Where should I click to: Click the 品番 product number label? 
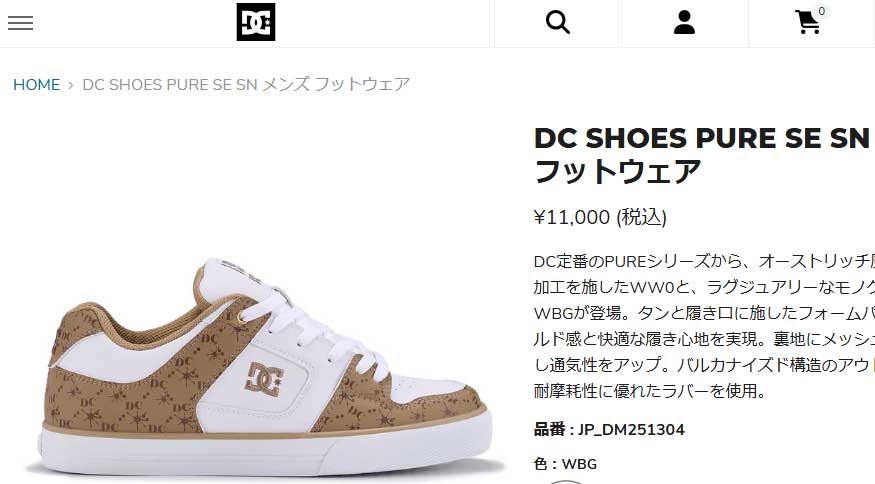click(550, 429)
